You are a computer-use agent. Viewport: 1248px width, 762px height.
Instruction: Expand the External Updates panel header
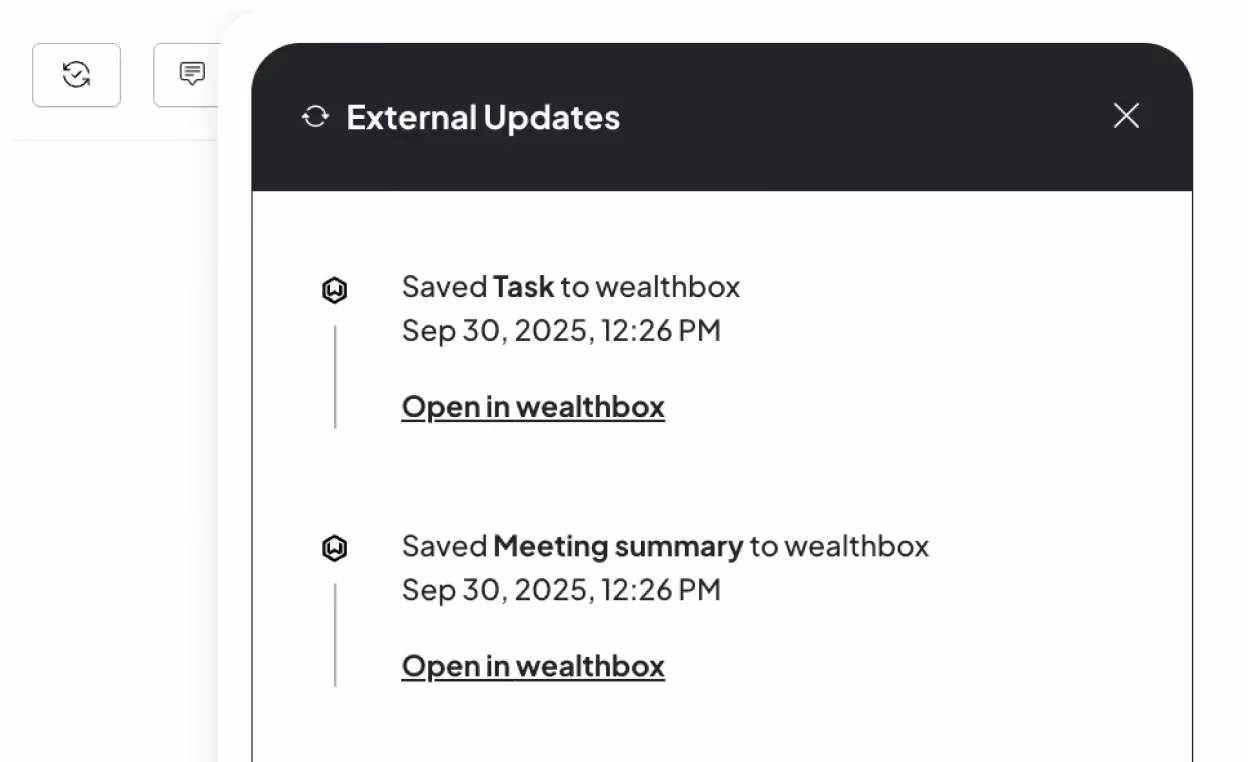pos(483,117)
